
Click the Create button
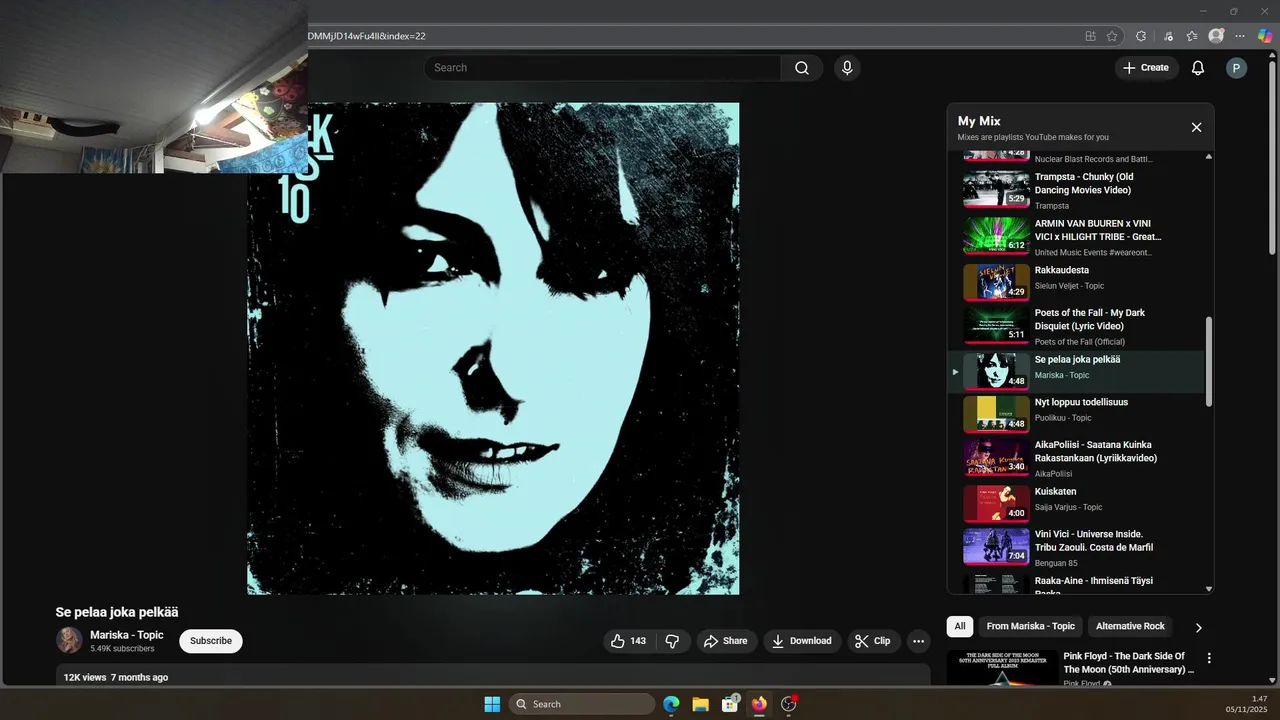click(x=1146, y=68)
